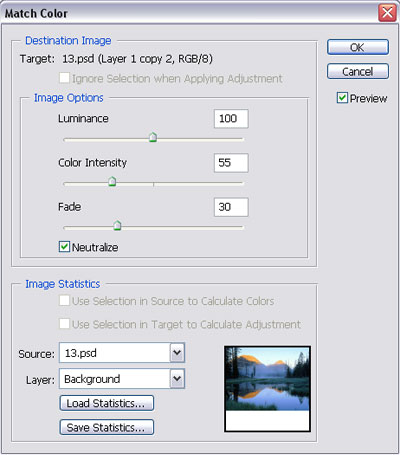This screenshot has height=455, width=400.
Task: Click the Color Intensity slider handle
Action: click(x=112, y=181)
